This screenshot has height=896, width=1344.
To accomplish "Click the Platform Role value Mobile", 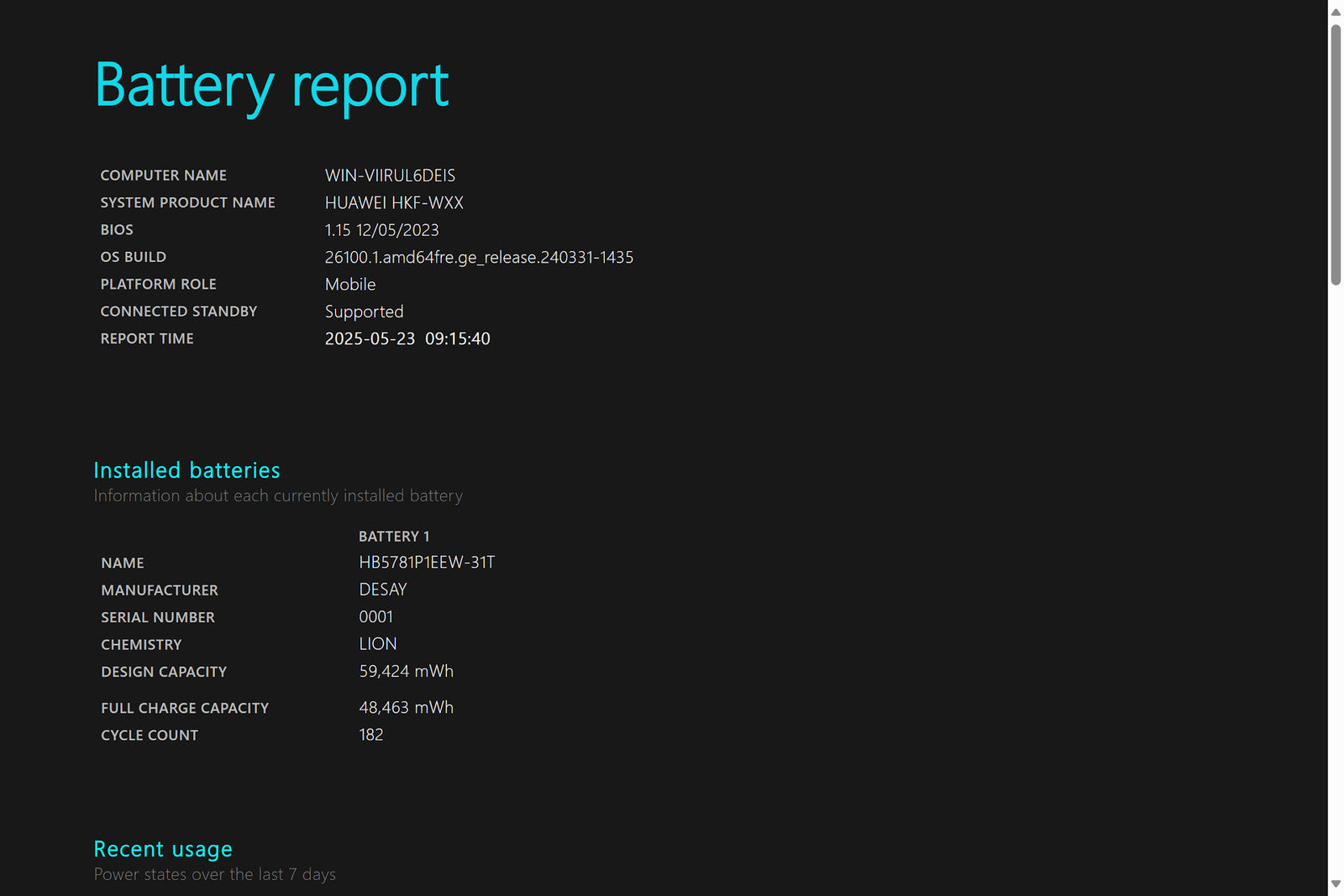I will click(350, 285).
